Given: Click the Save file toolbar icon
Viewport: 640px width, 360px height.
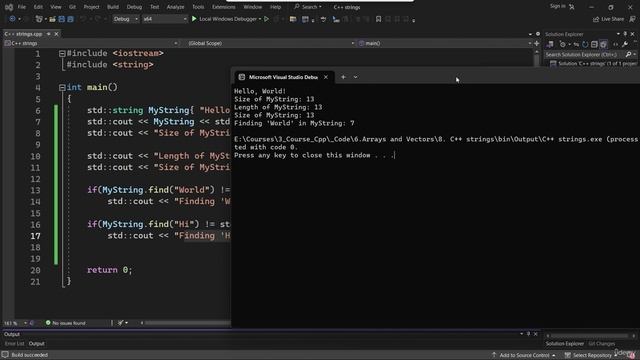Looking at the screenshot, I should [x=62, y=19].
